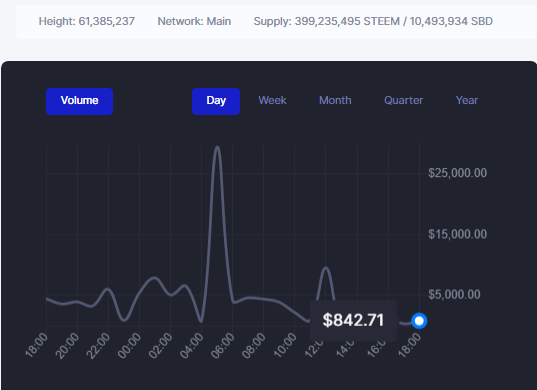537x390 pixels.
Task: Click the Network: Main text
Action: point(194,21)
